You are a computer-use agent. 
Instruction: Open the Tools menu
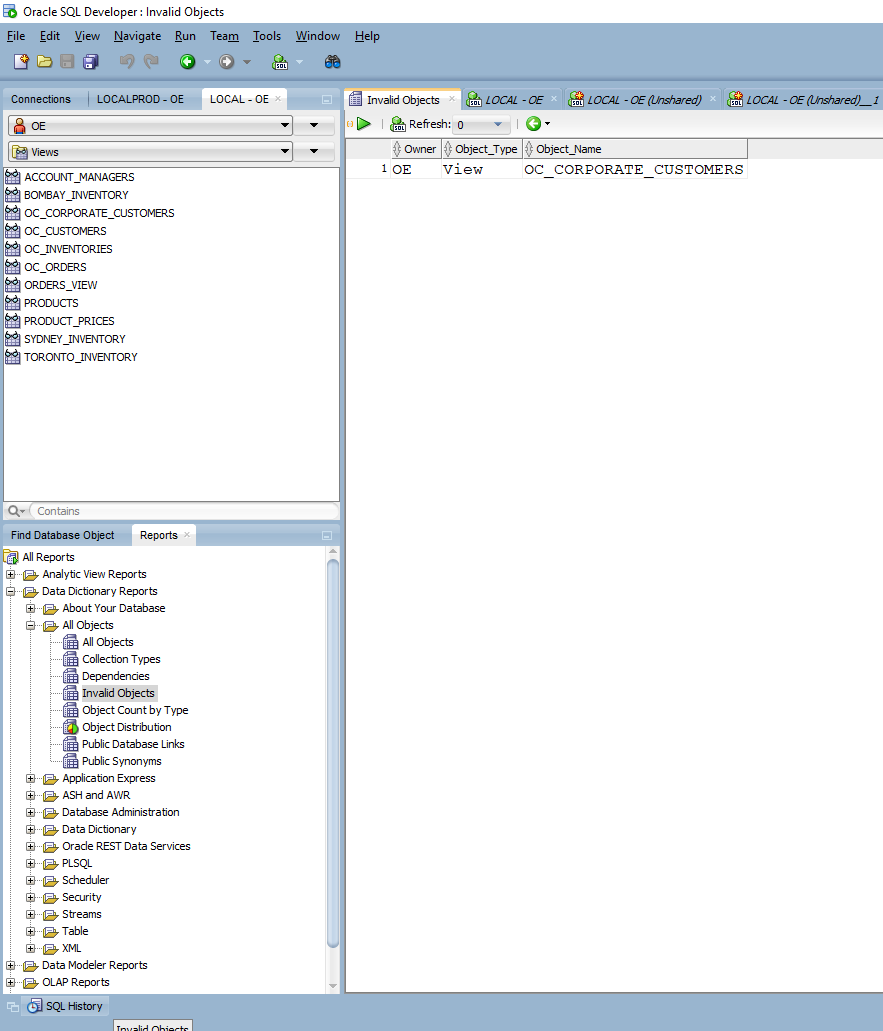pos(267,36)
